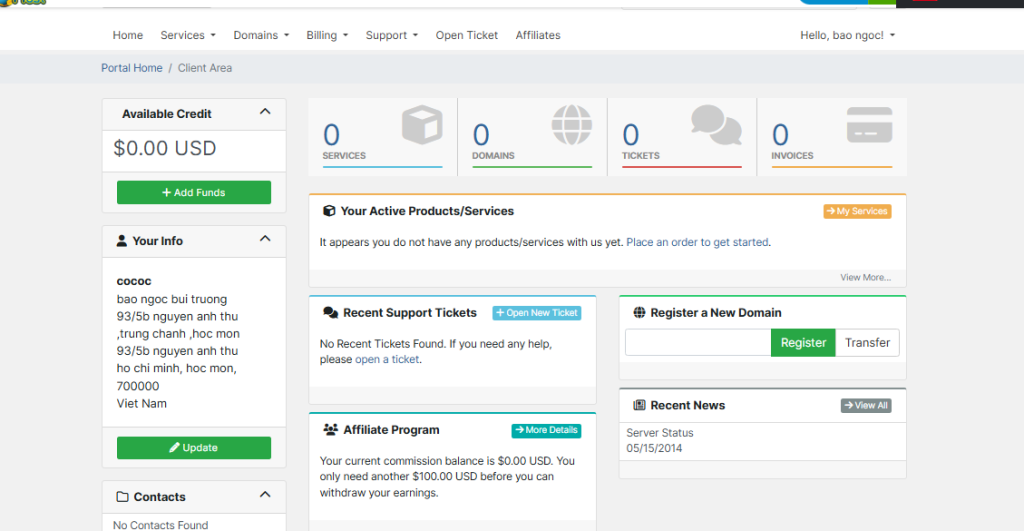Go to the Affiliates page

pos(538,35)
